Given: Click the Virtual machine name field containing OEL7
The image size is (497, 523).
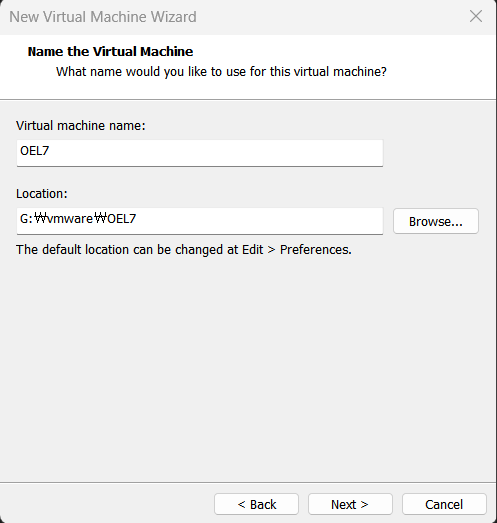Looking at the screenshot, I should pyautogui.click(x=200, y=153).
